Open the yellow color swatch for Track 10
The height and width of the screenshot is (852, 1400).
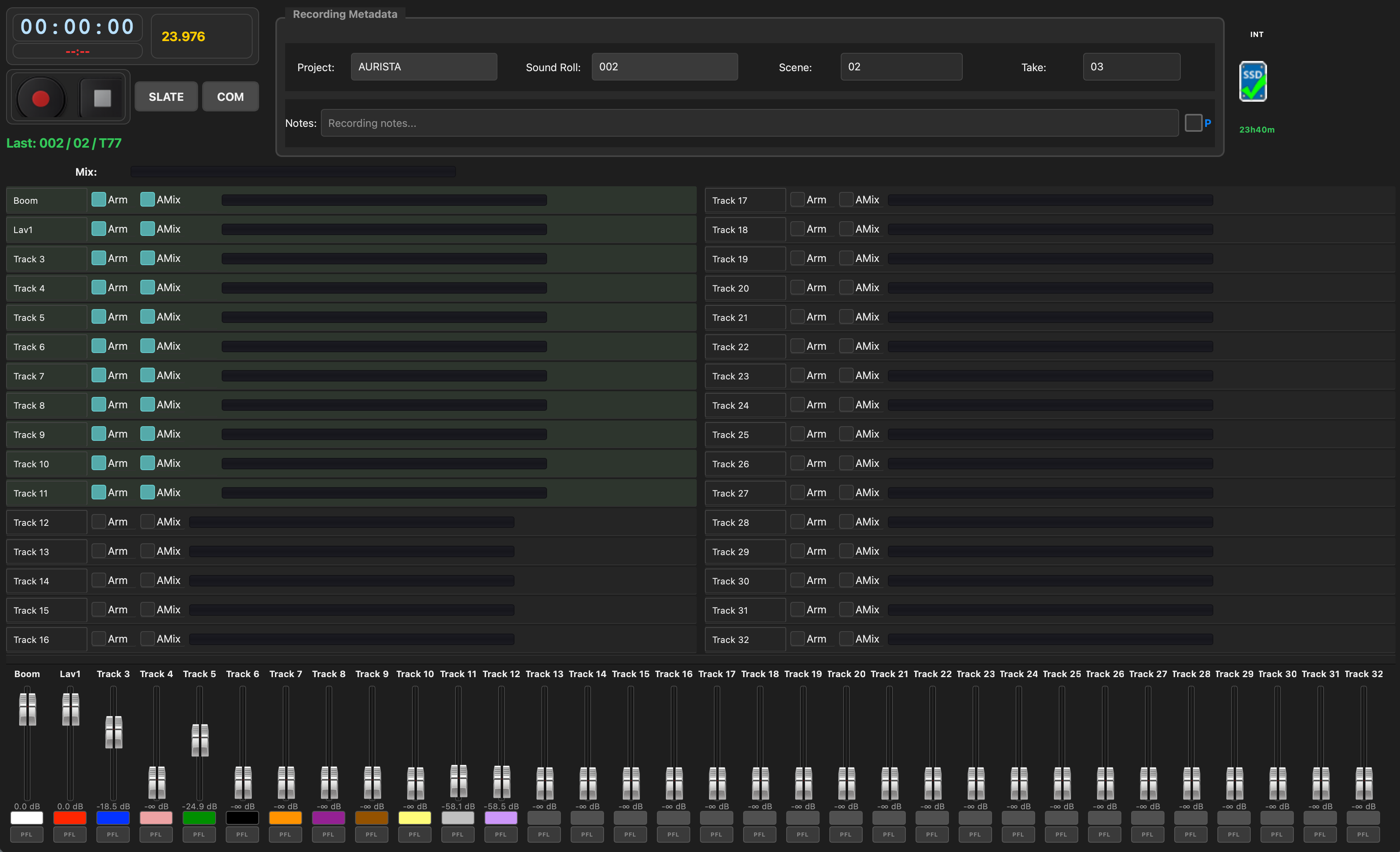pos(415,818)
